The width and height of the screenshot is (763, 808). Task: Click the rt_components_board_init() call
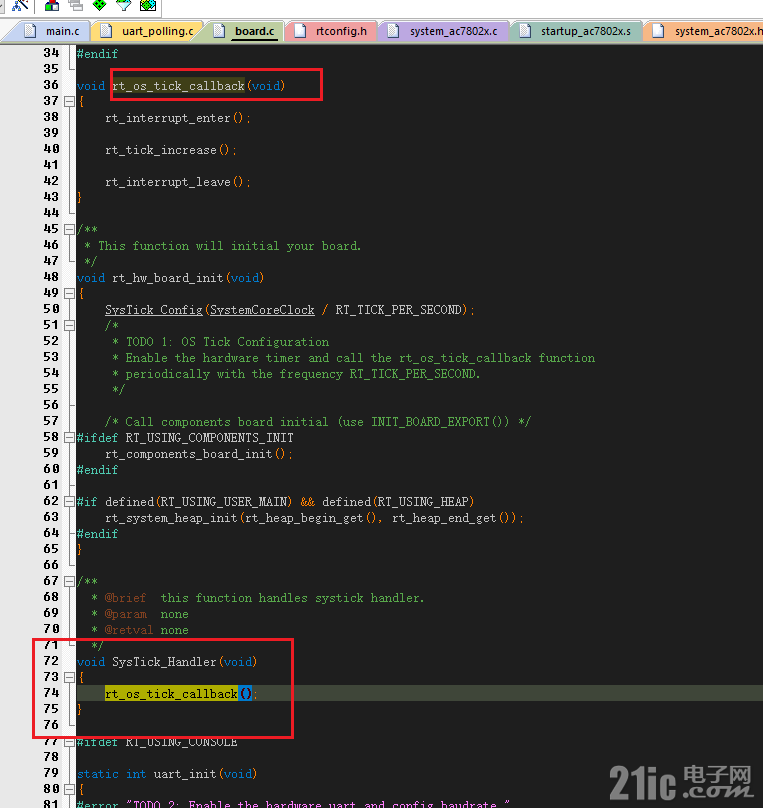(x=195, y=454)
